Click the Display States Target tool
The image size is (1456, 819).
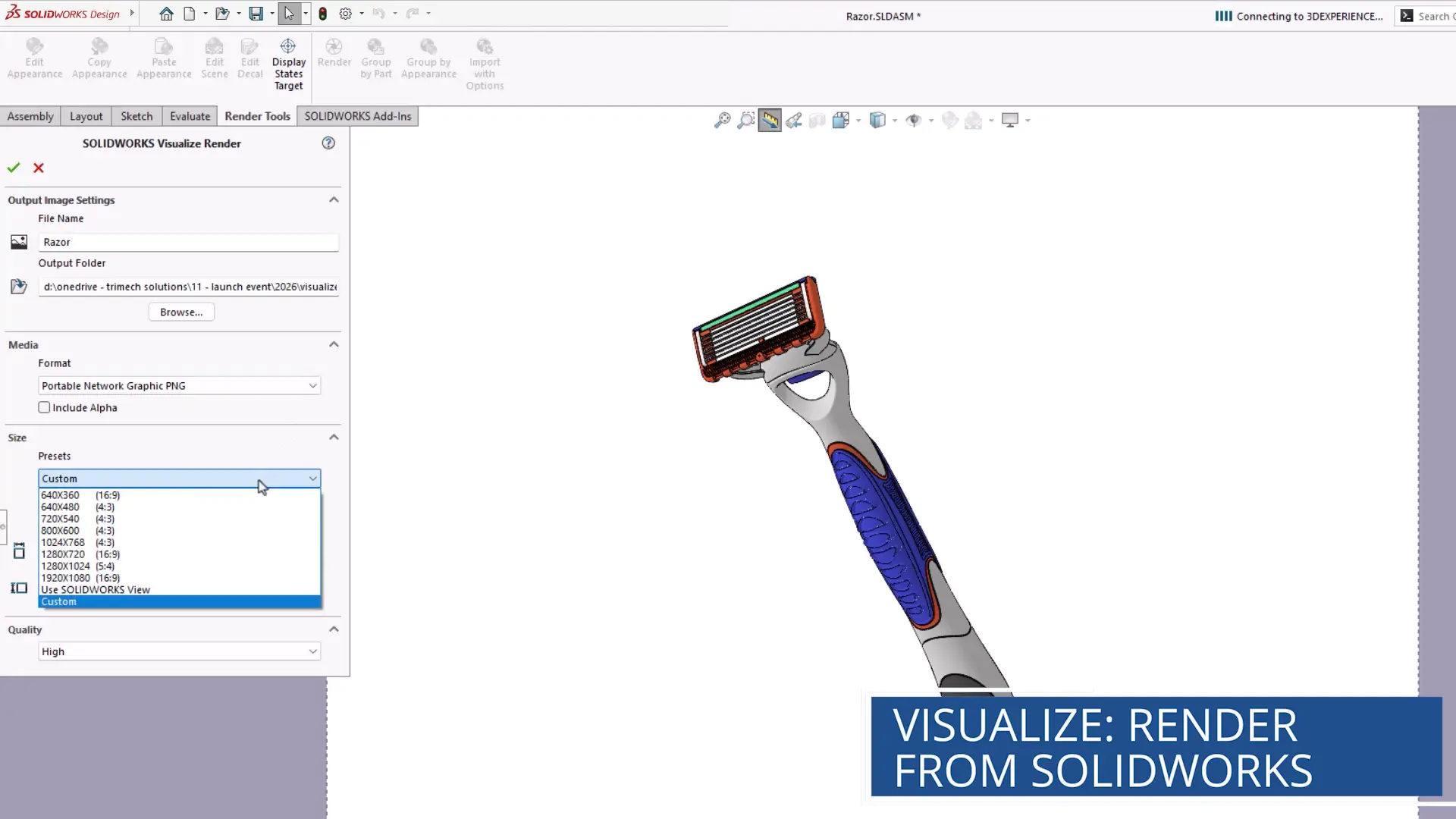pyautogui.click(x=288, y=64)
